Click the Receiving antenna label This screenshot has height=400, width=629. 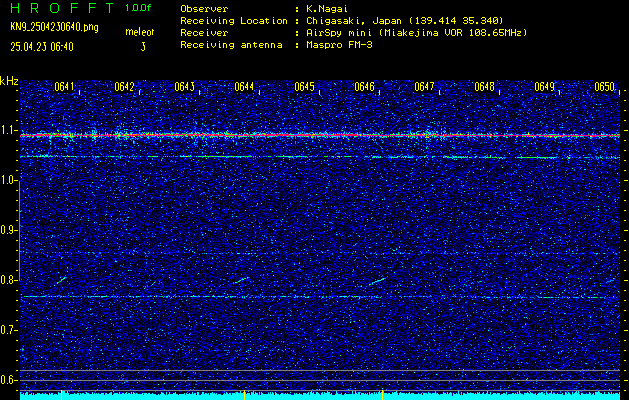pos(231,45)
